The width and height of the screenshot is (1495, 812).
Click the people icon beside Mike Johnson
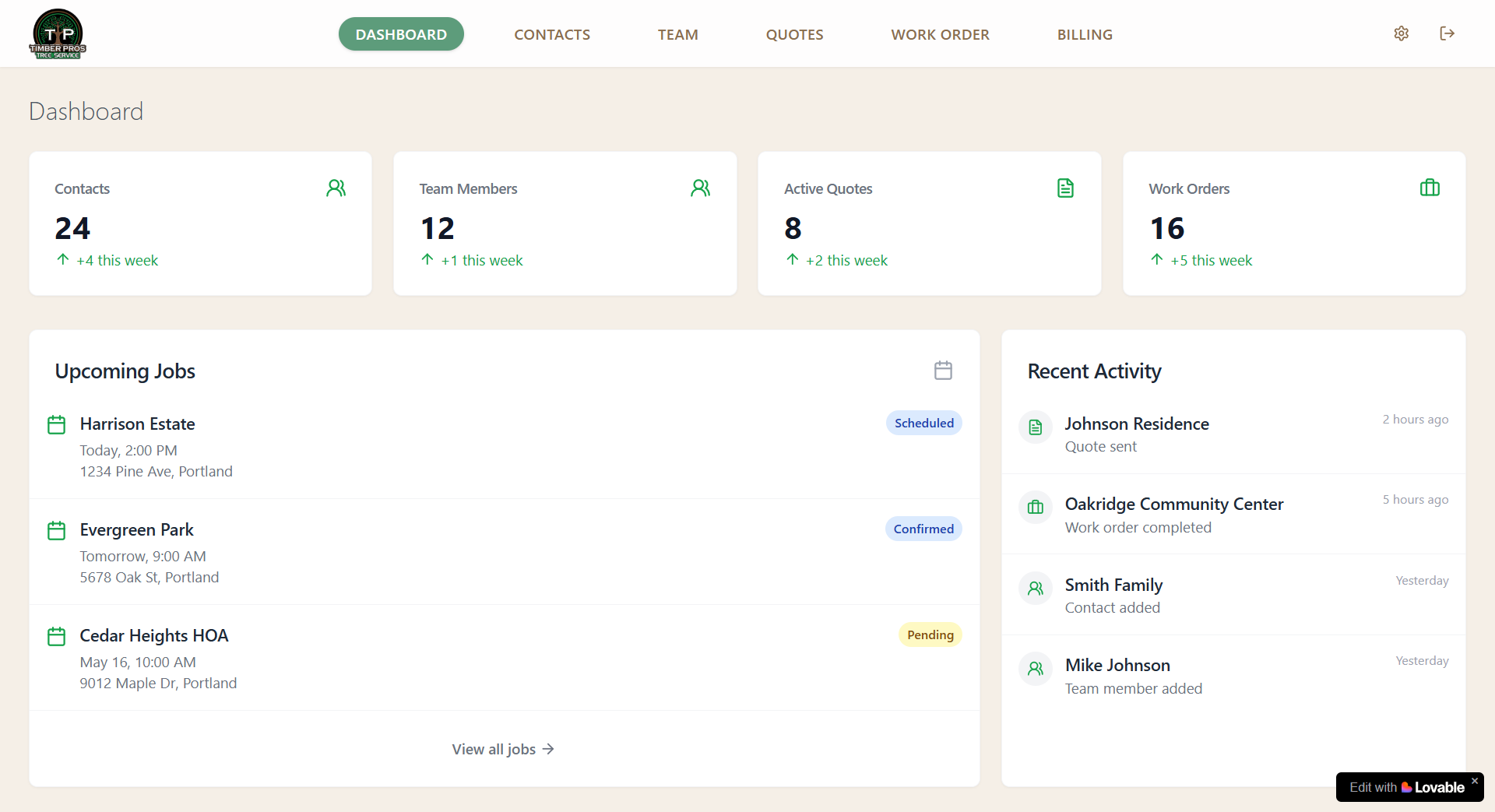coord(1036,669)
